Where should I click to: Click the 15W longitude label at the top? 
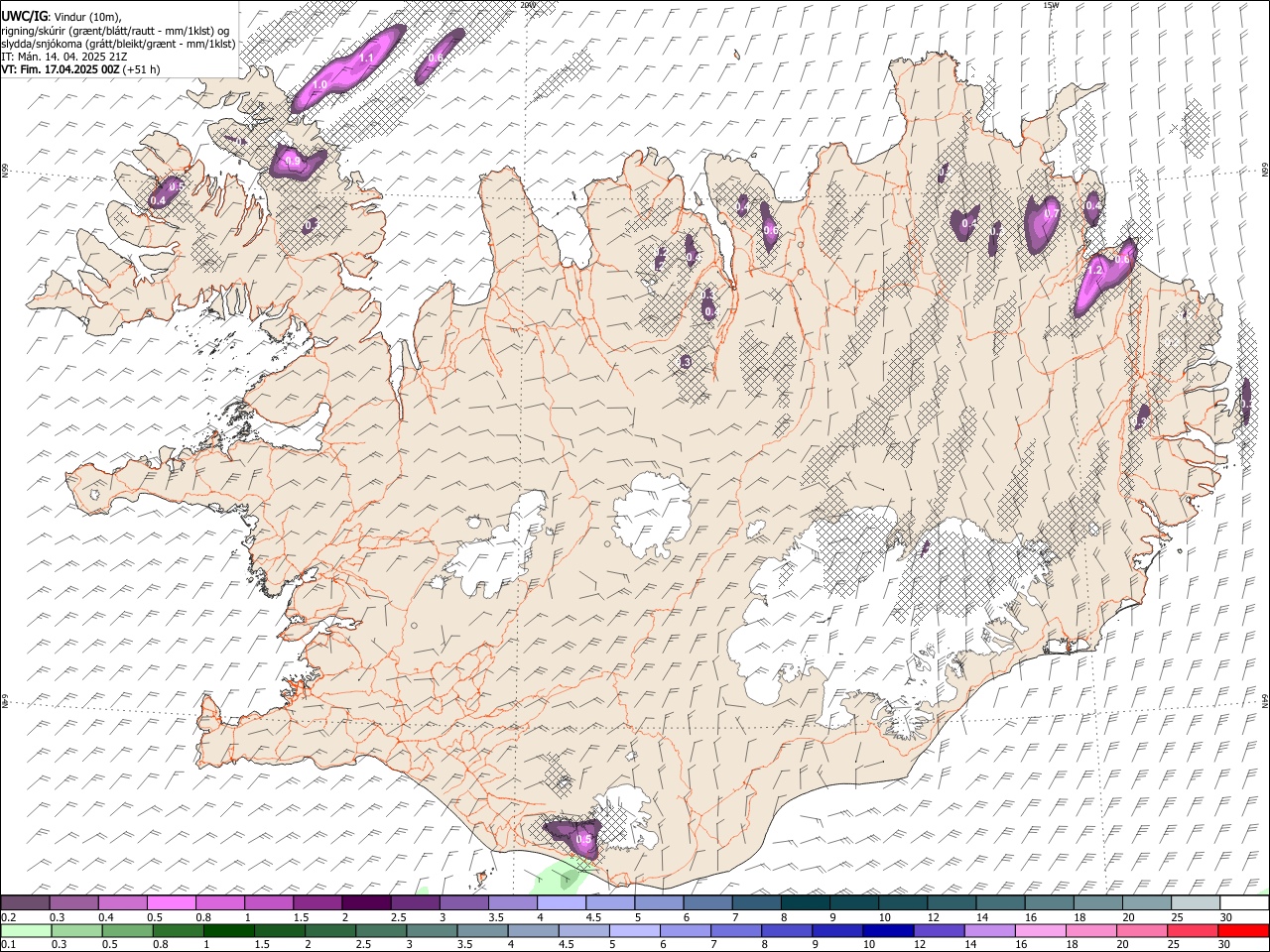point(1052,5)
